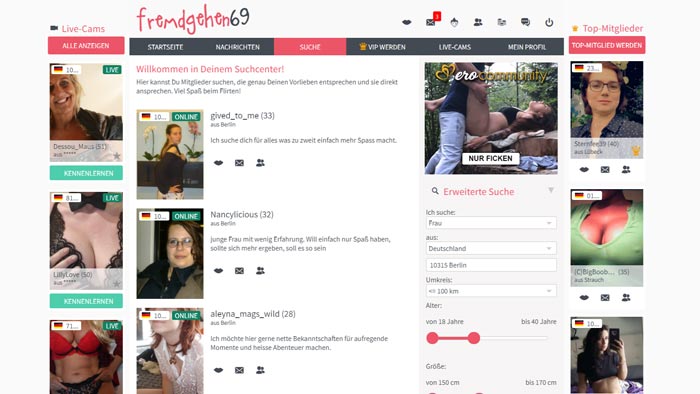Image resolution: width=700 pixels, height=394 pixels.
Task: Send a message to aleyna_mags_wild
Action: click(x=239, y=370)
